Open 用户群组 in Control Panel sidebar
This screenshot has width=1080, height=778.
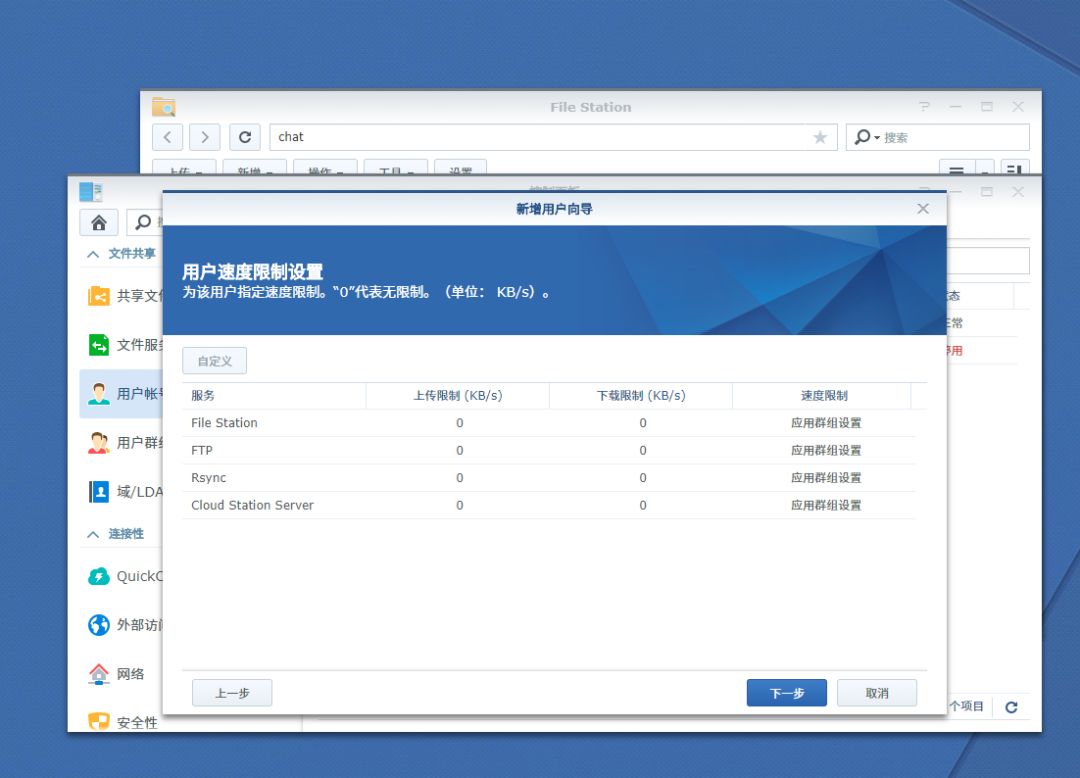[122, 442]
